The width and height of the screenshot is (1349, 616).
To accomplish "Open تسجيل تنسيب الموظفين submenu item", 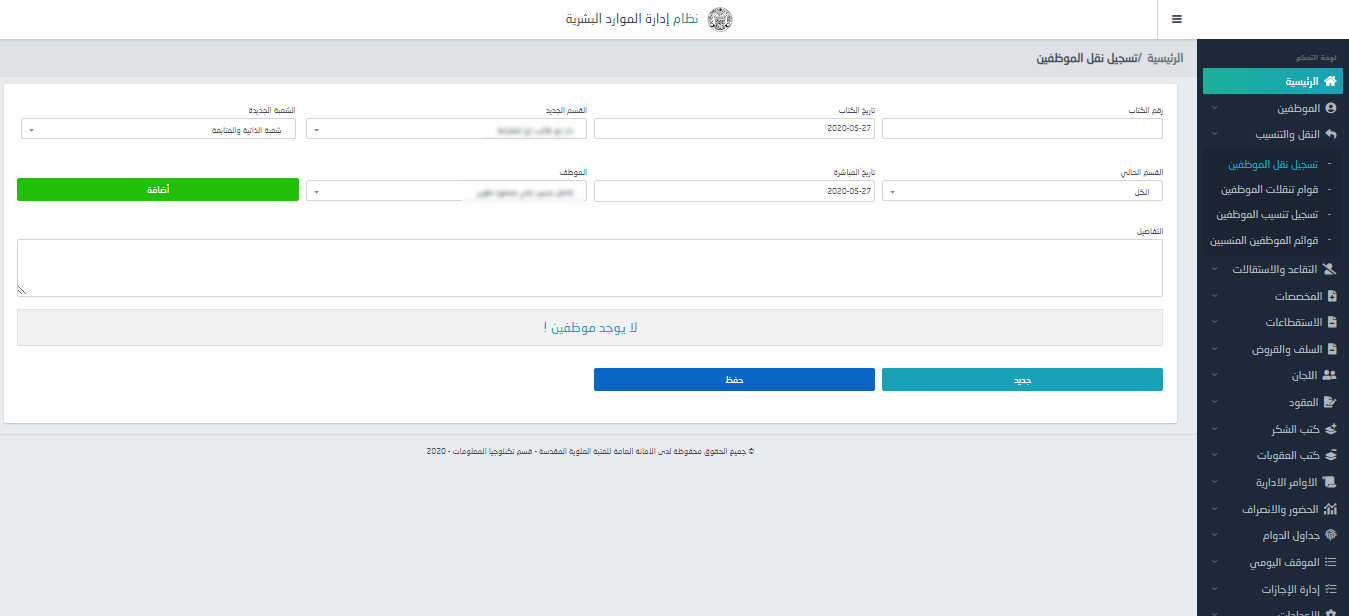I will tap(1267, 214).
